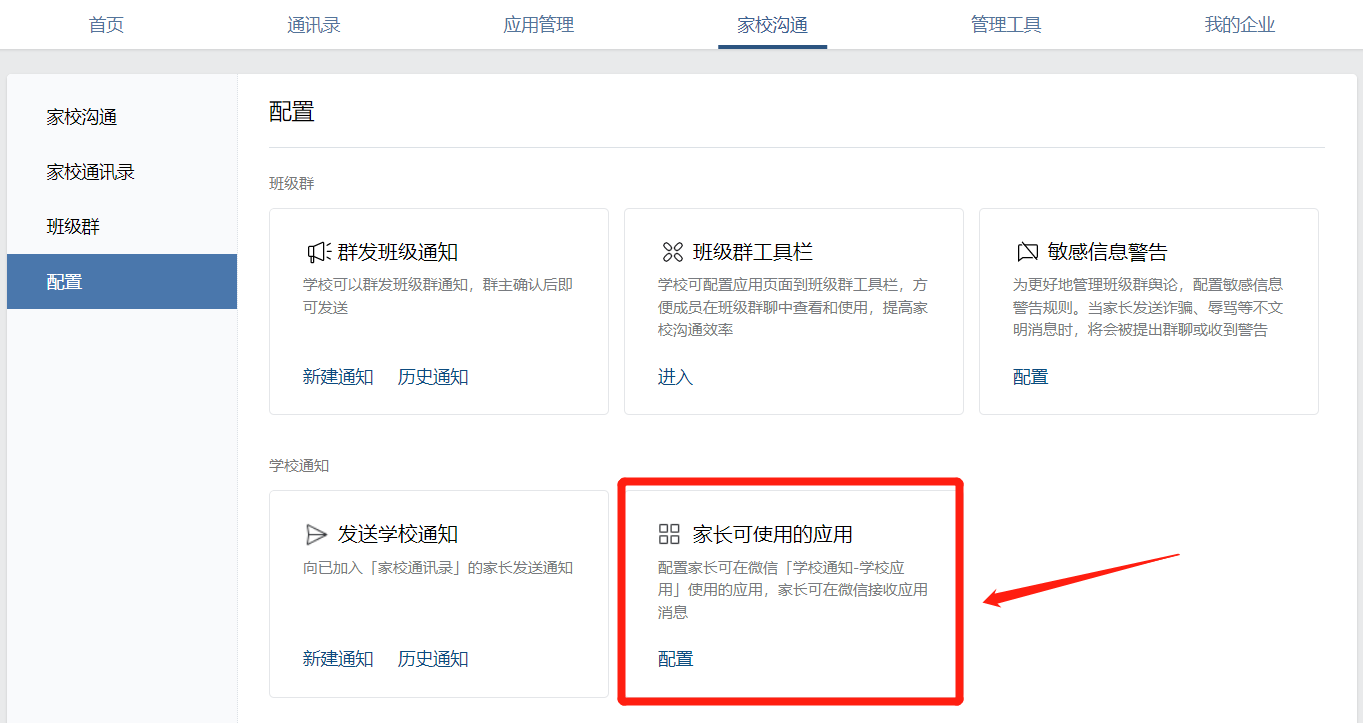This screenshot has height=723, width=1363.
Task: Select 配置 in the left sidebar
Action: 122,282
